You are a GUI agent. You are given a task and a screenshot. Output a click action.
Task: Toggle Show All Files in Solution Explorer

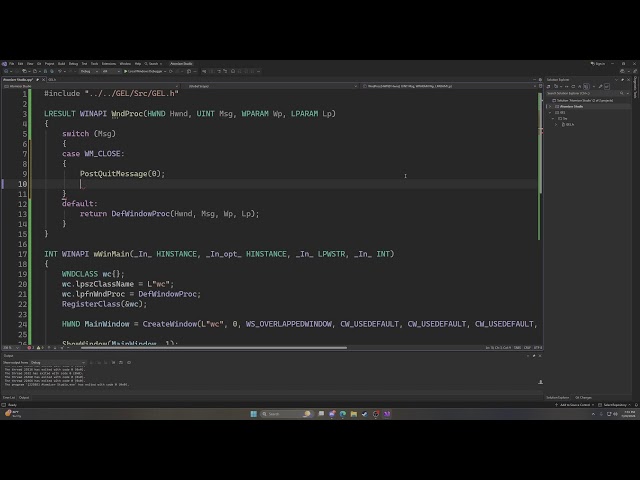tap(586, 87)
